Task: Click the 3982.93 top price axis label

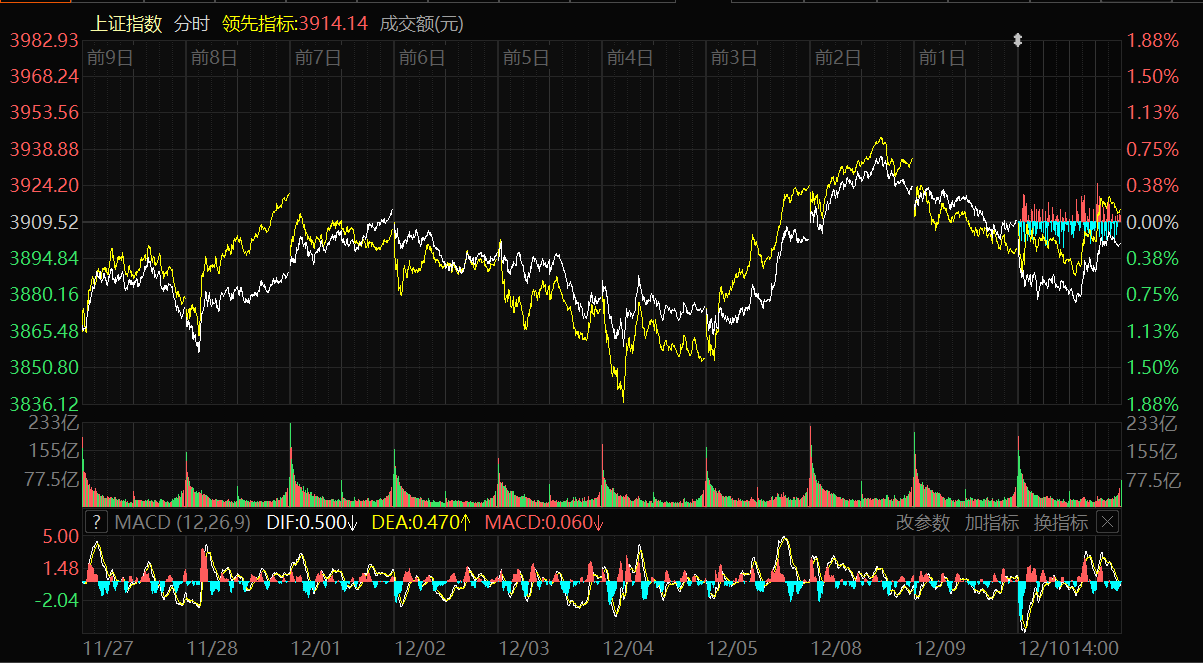Action: (44, 40)
